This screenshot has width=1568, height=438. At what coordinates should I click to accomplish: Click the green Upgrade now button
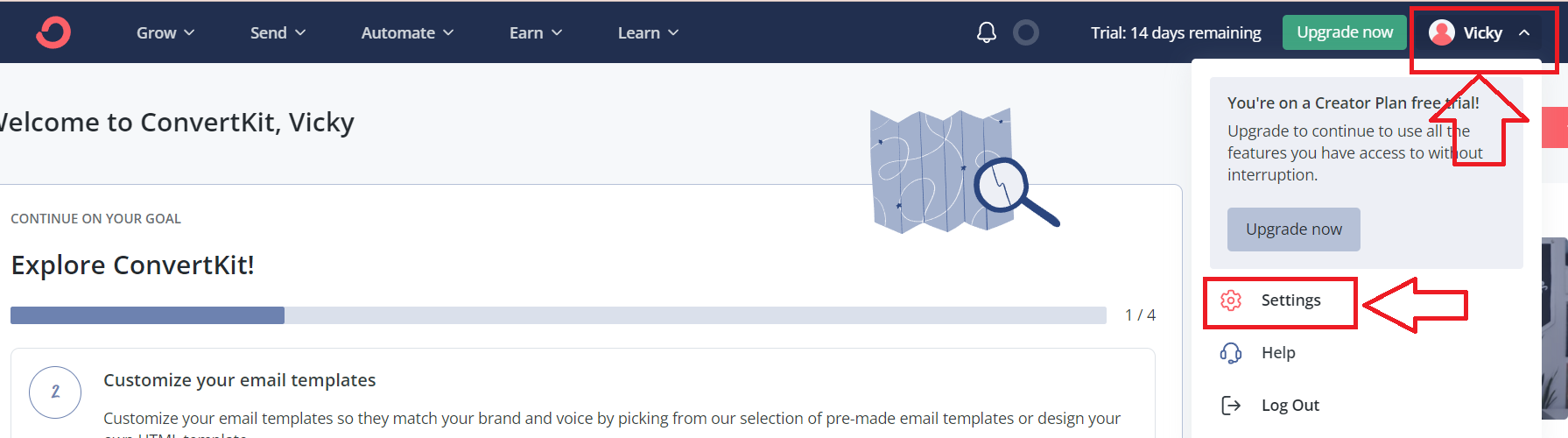[1345, 32]
